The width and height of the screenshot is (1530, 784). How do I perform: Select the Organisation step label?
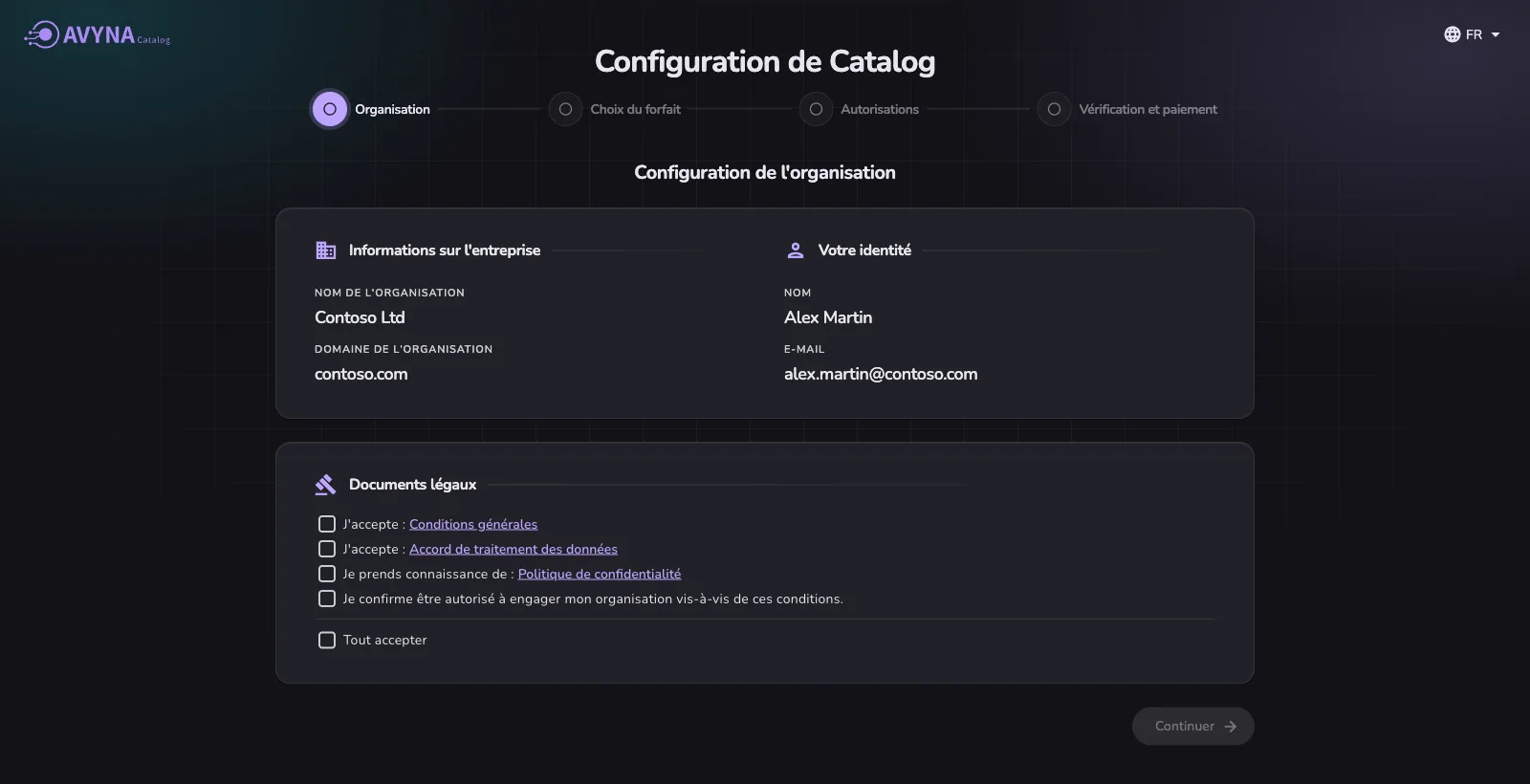pyautogui.click(x=392, y=109)
